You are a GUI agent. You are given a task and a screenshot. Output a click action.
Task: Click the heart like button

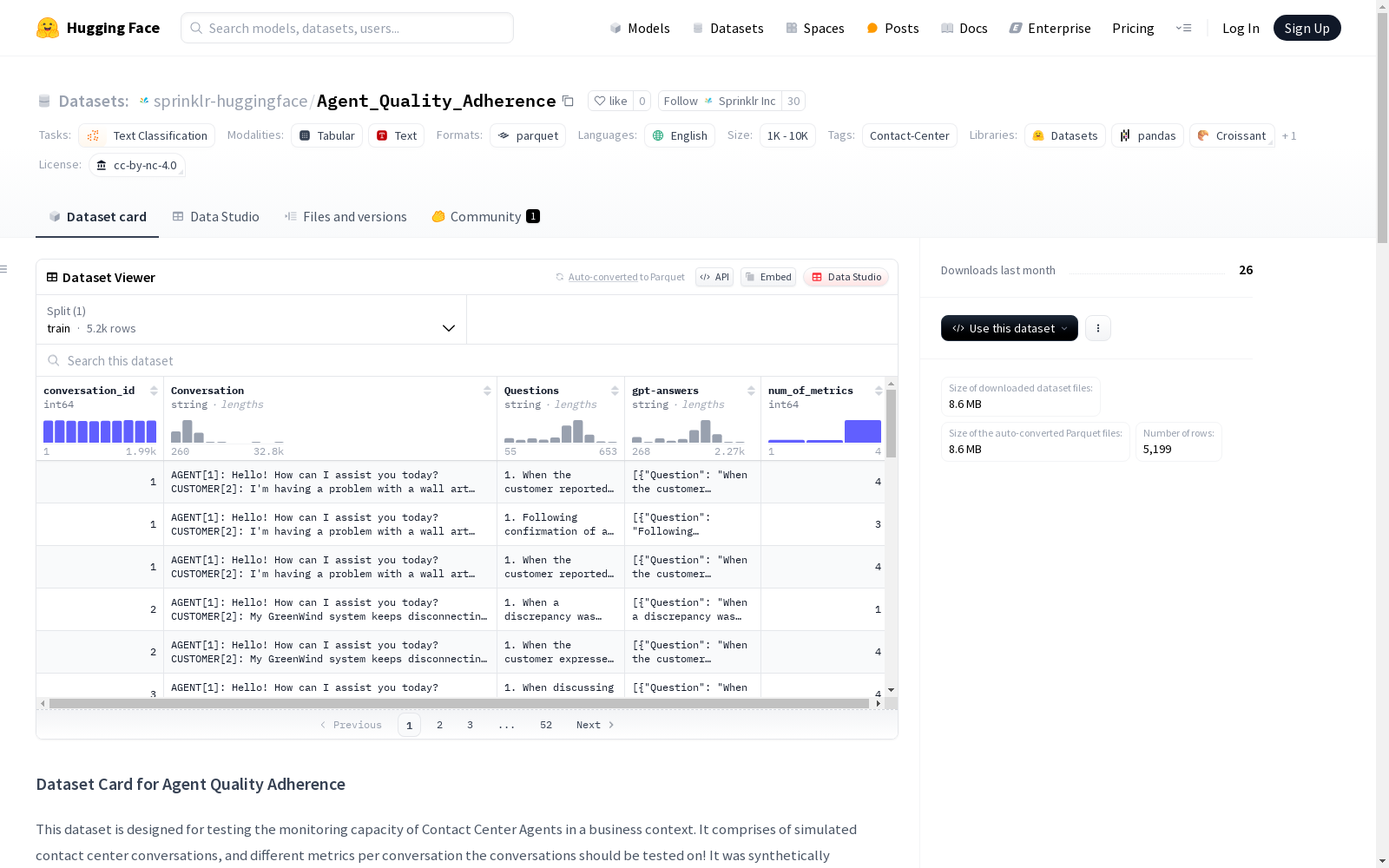coord(610,101)
